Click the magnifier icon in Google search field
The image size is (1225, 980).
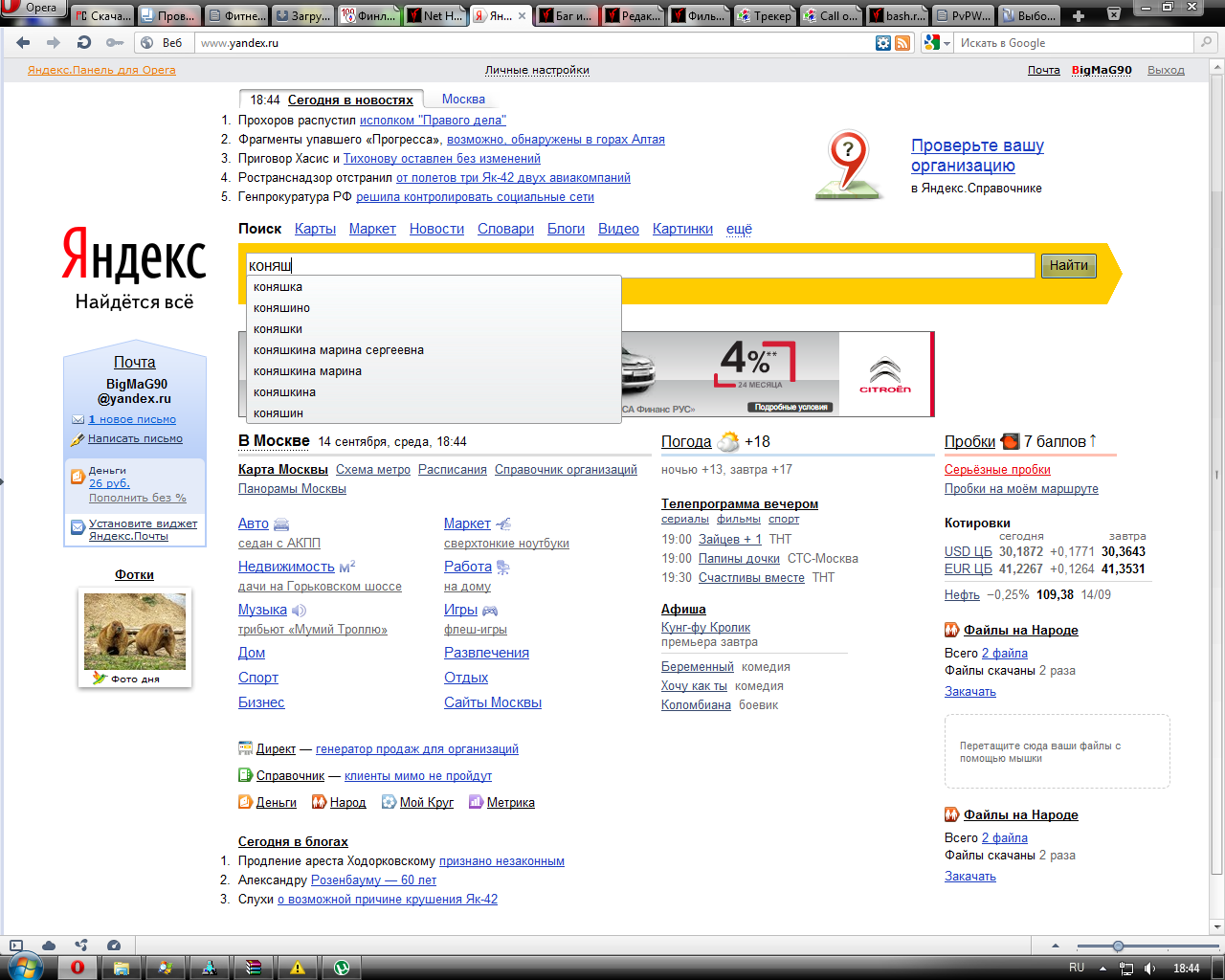[x=1206, y=43]
